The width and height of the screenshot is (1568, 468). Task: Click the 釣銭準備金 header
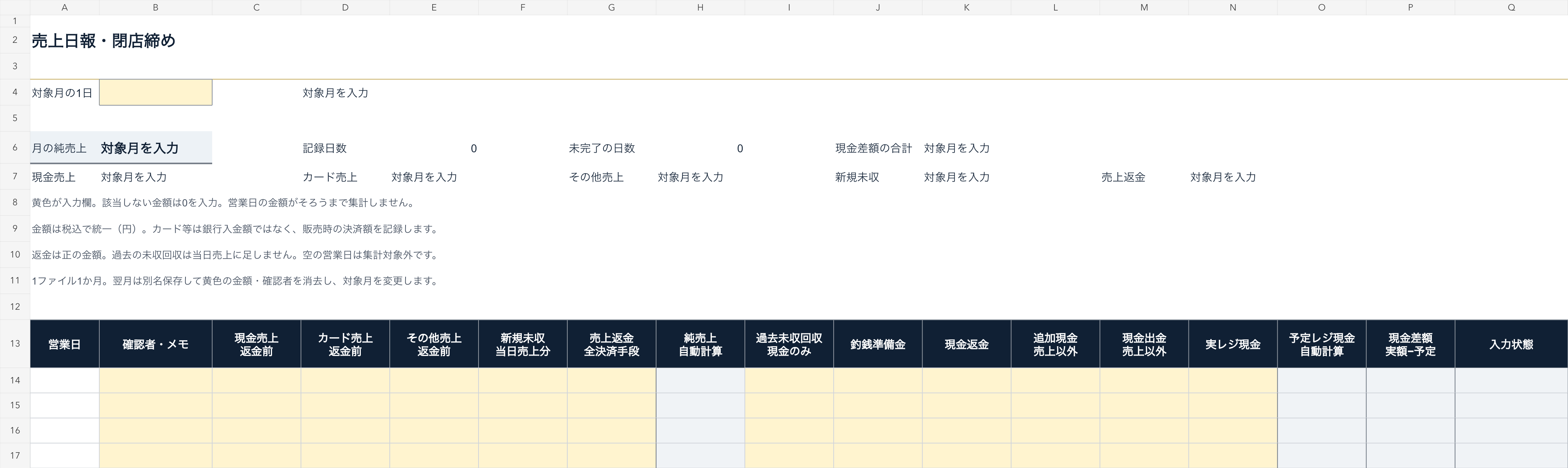click(878, 344)
